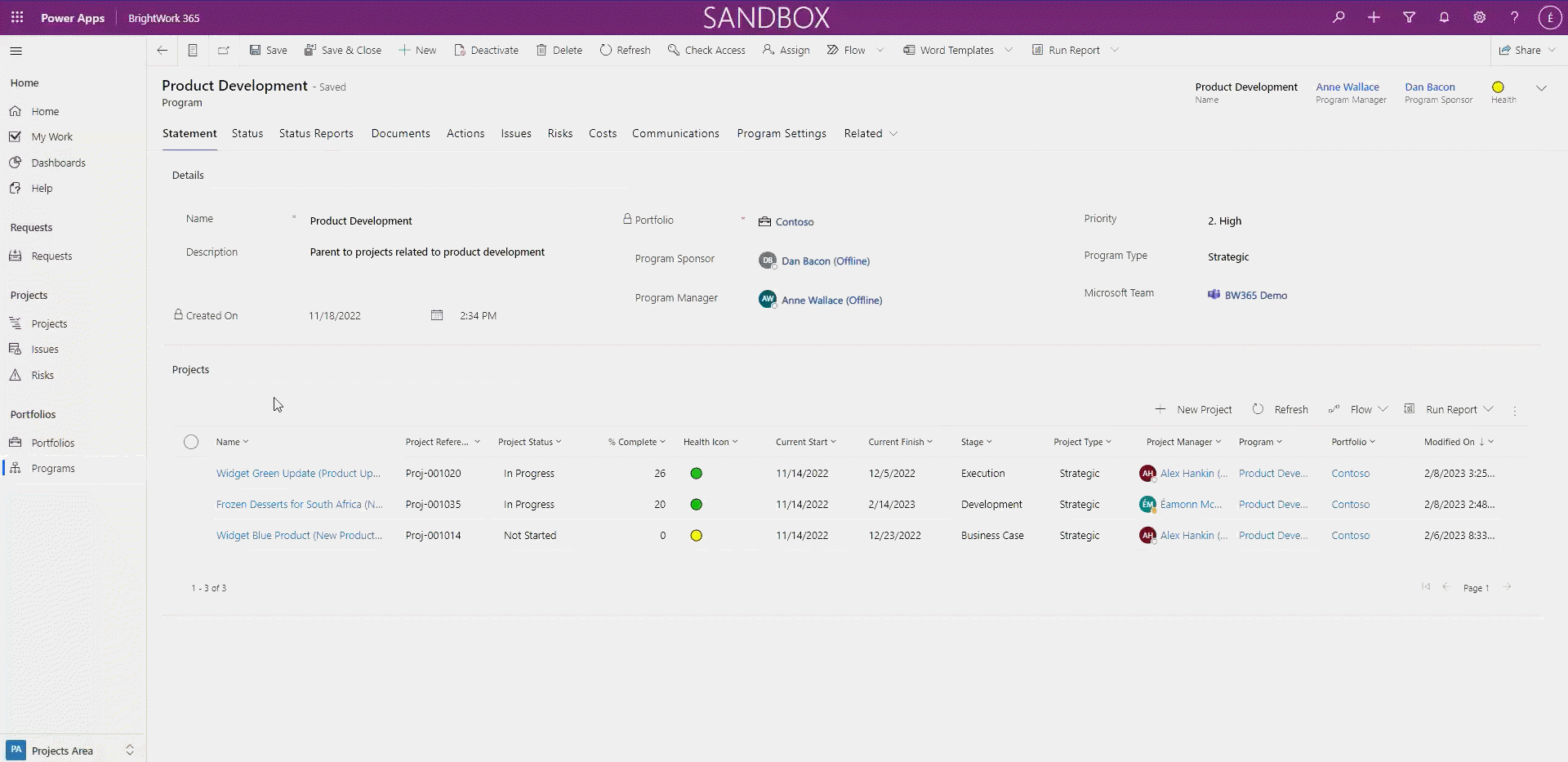Click the user account avatar
This screenshot has width=1568, height=762.
1550,17
